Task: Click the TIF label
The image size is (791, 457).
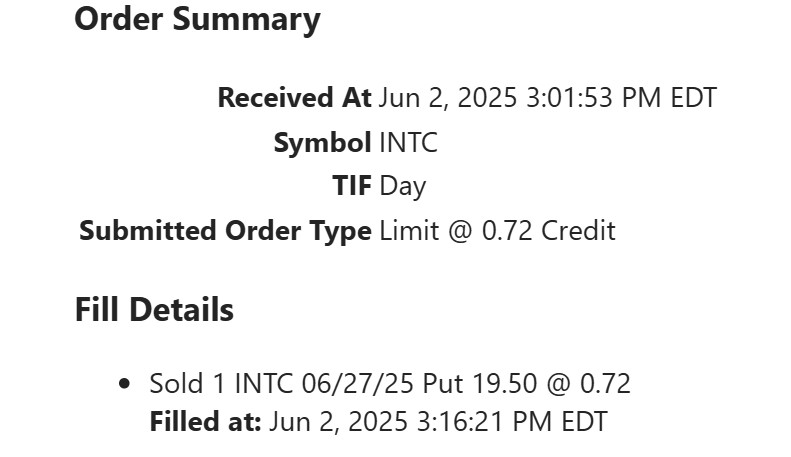Action: click(352, 186)
